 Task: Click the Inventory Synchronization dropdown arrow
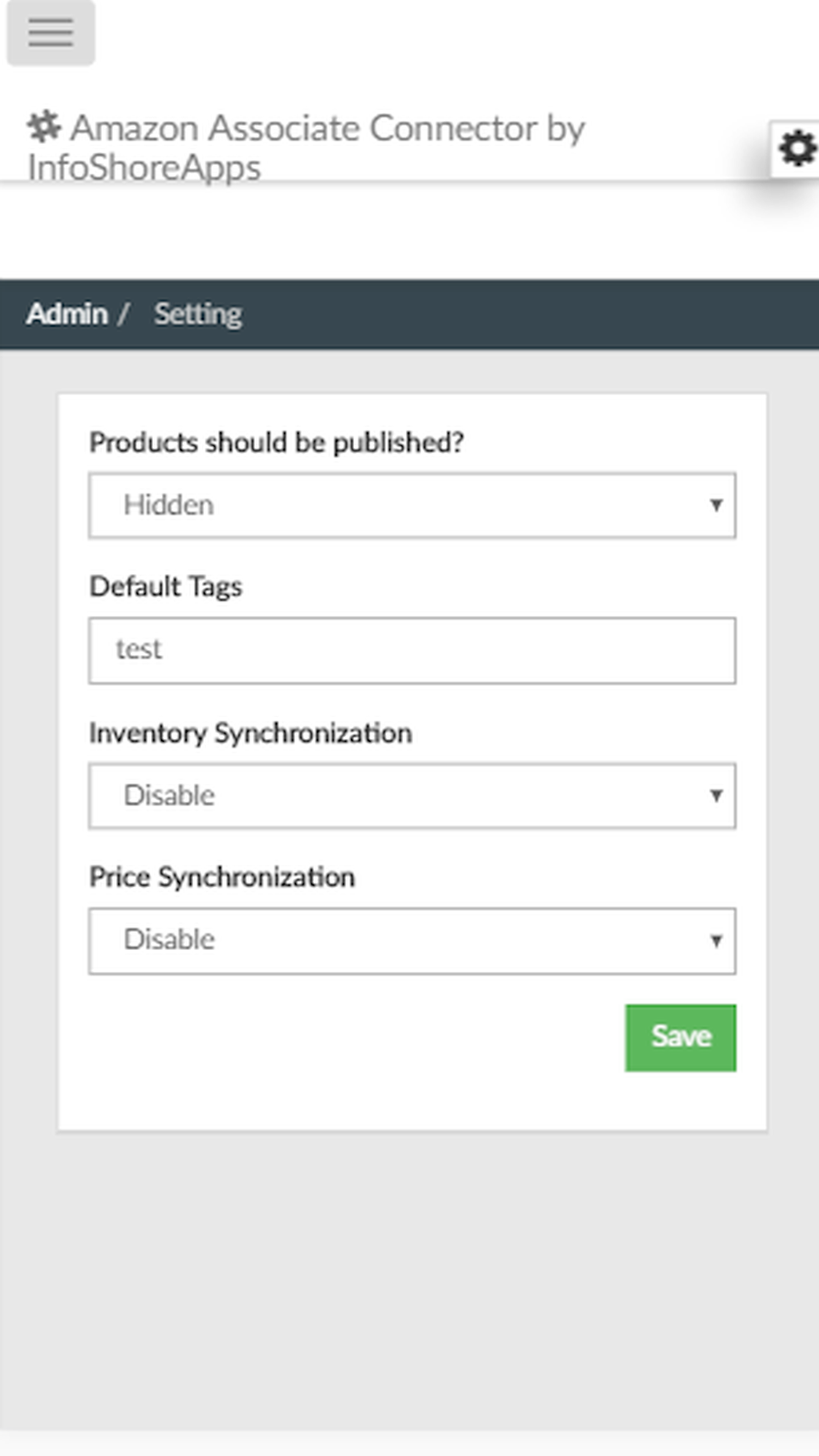point(716,795)
